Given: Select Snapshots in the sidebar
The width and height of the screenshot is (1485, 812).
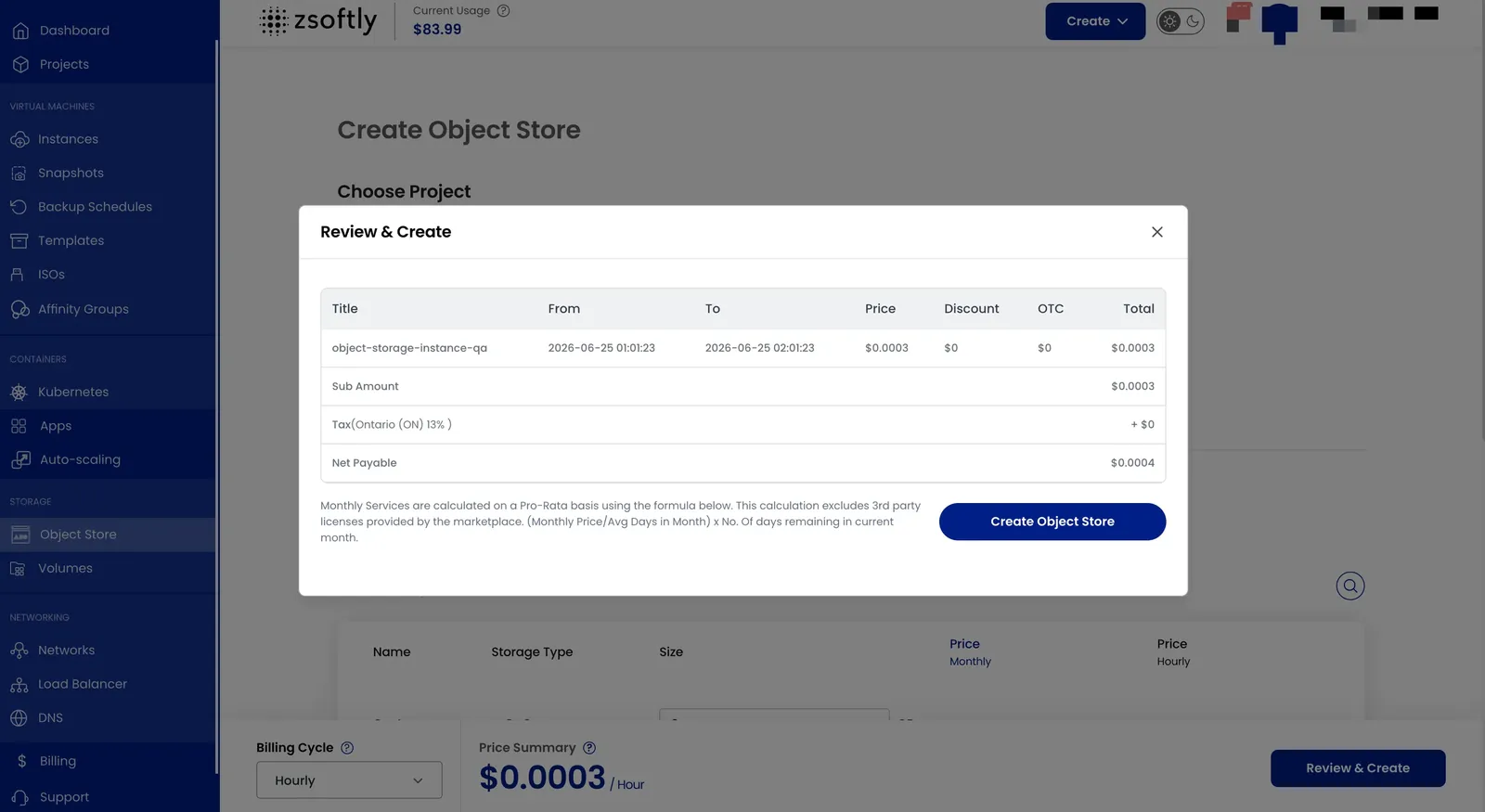Looking at the screenshot, I should pos(71,174).
